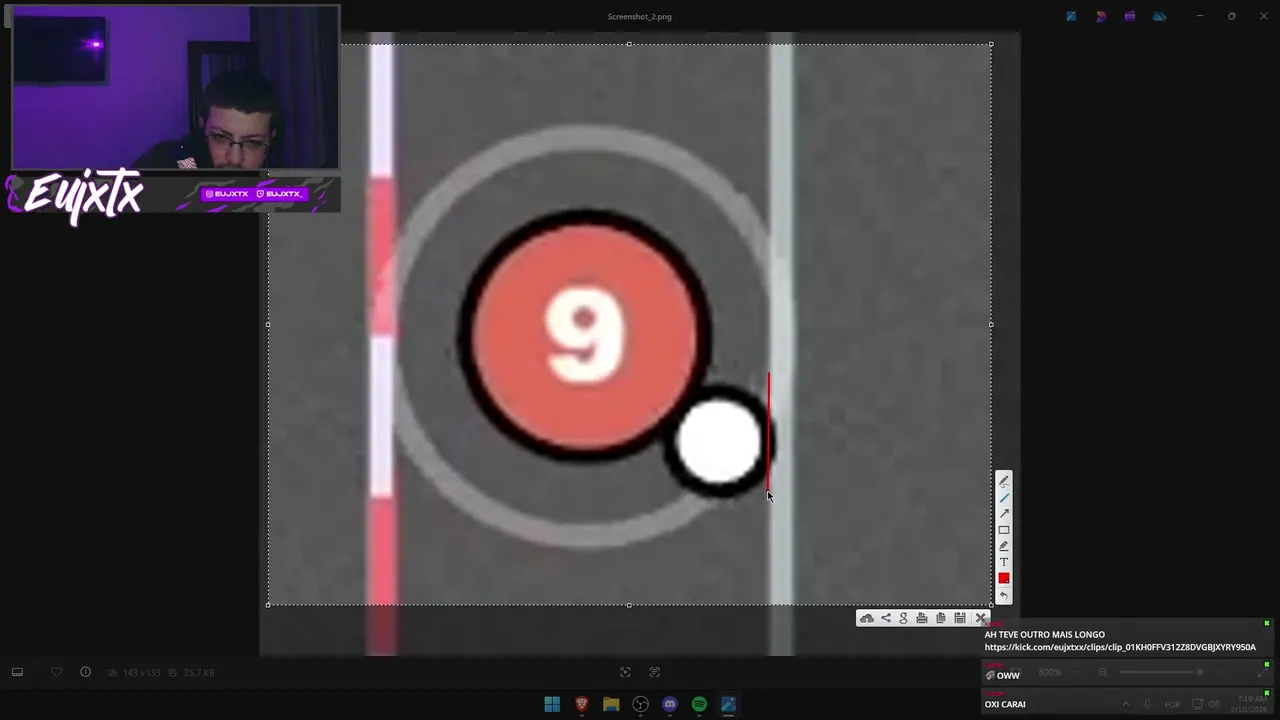Open Discord from taskbar

point(670,704)
